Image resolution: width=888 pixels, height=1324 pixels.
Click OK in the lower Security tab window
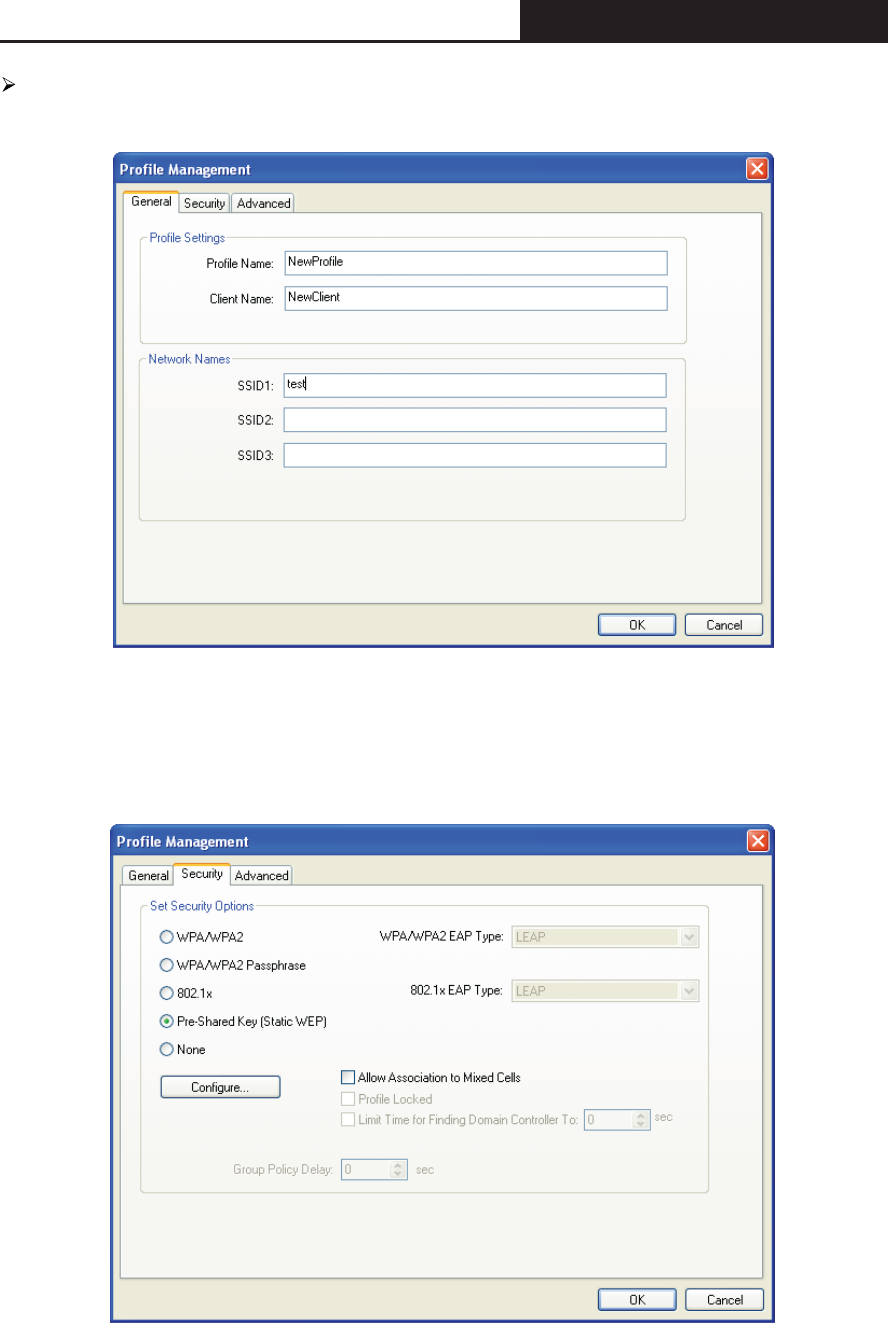(637, 1299)
